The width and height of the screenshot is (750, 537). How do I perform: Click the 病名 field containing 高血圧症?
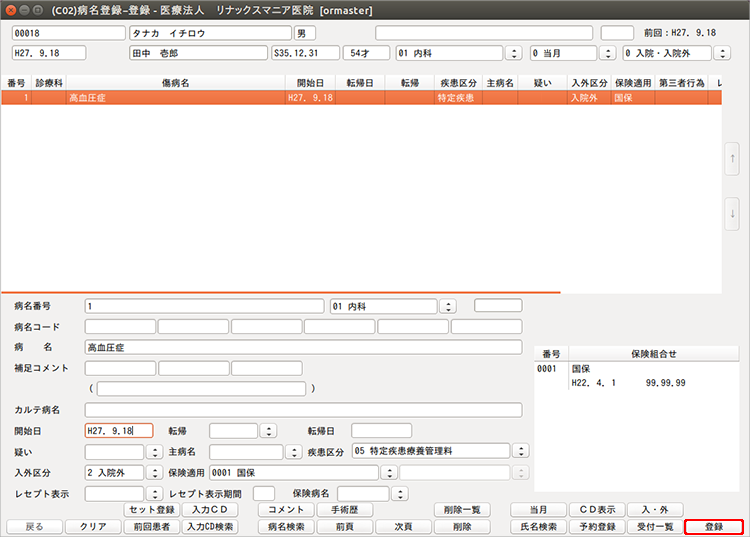pyautogui.click(x=303, y=348)
